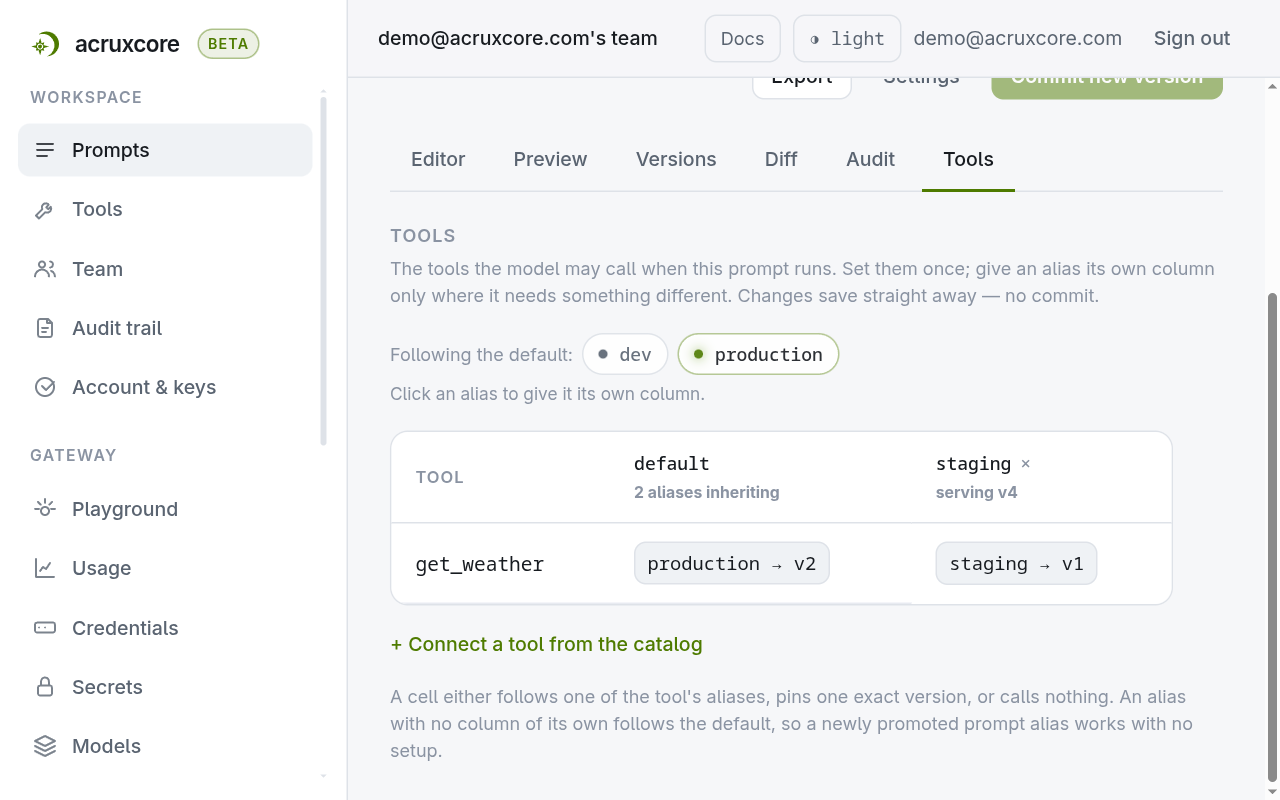The image size is (1280, 800).
Task: Switch to the Diff tab
Action: pyautogui.click(x=781, y=159)
